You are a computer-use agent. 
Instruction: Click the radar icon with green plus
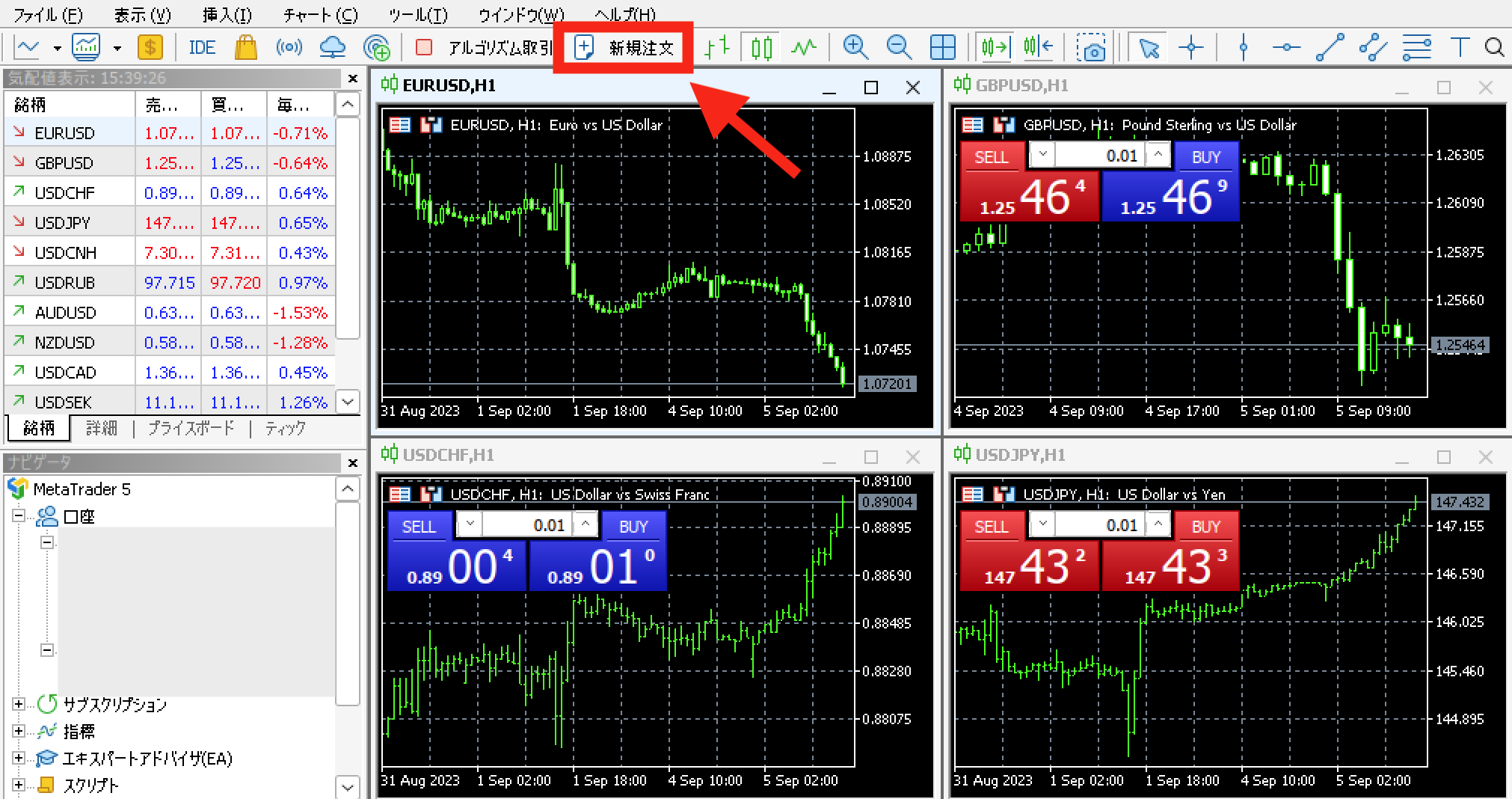click(376, 48)
